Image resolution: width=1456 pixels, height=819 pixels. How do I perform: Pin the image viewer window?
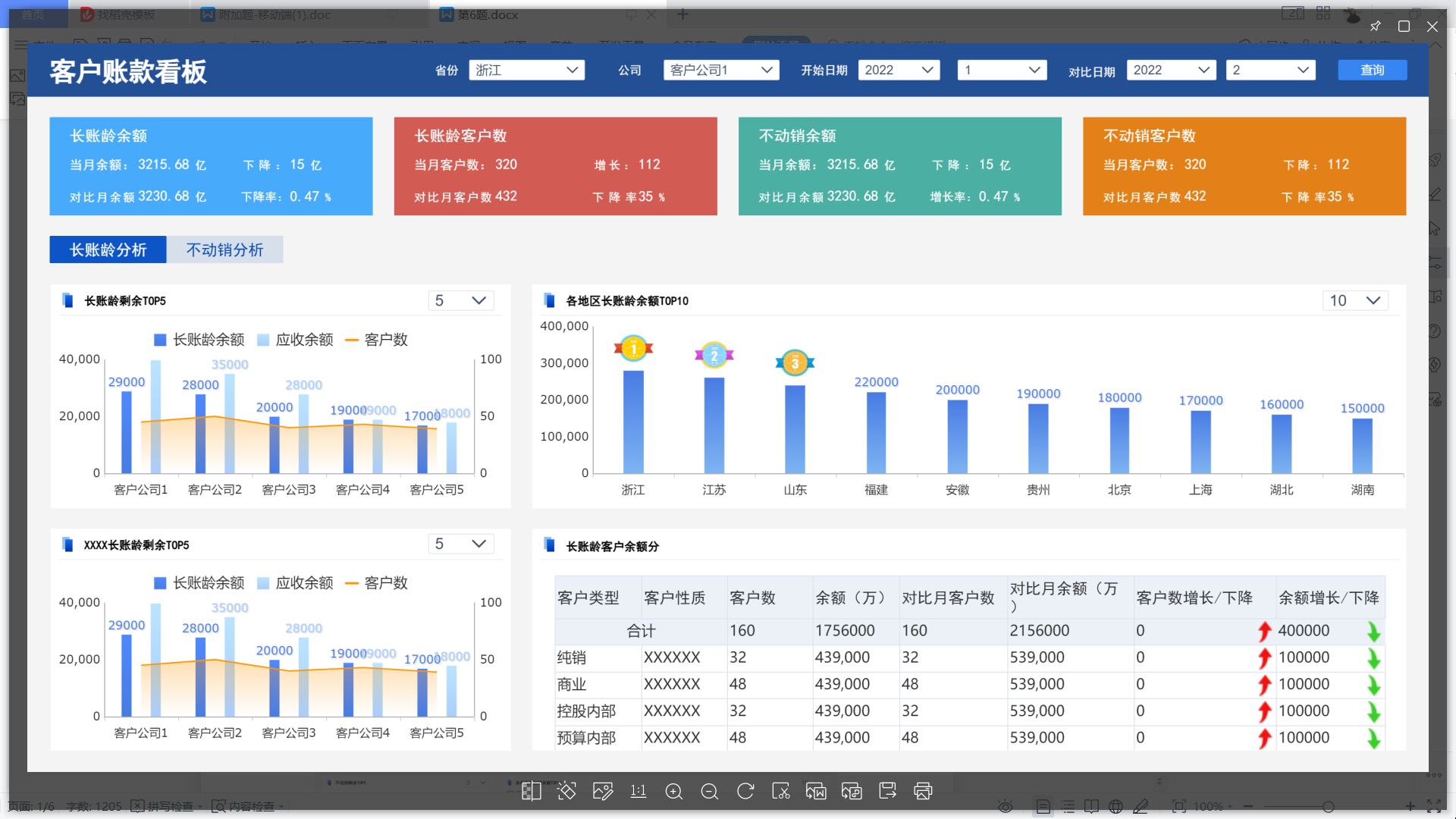(1376, 26)
